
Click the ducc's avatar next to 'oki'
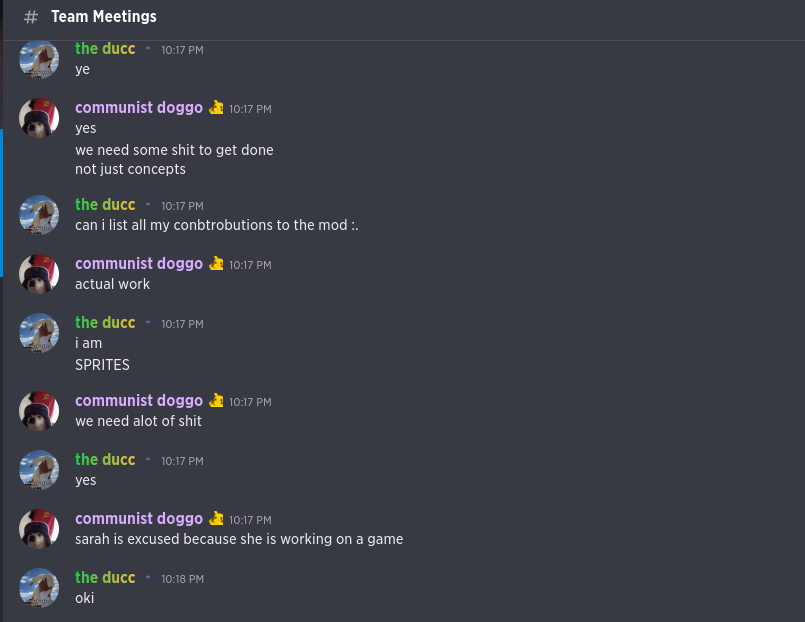click(39, 588)
